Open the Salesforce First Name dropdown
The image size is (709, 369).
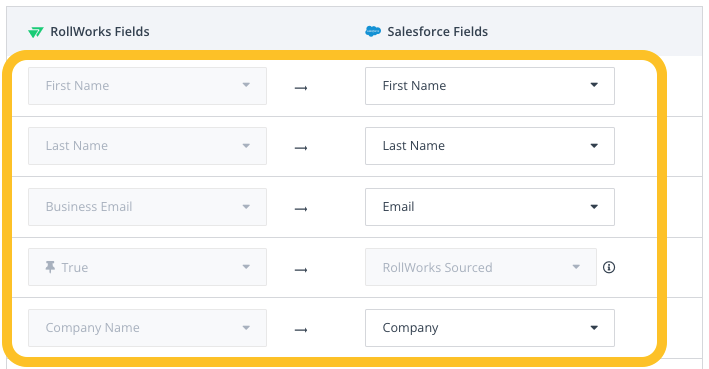490,86
